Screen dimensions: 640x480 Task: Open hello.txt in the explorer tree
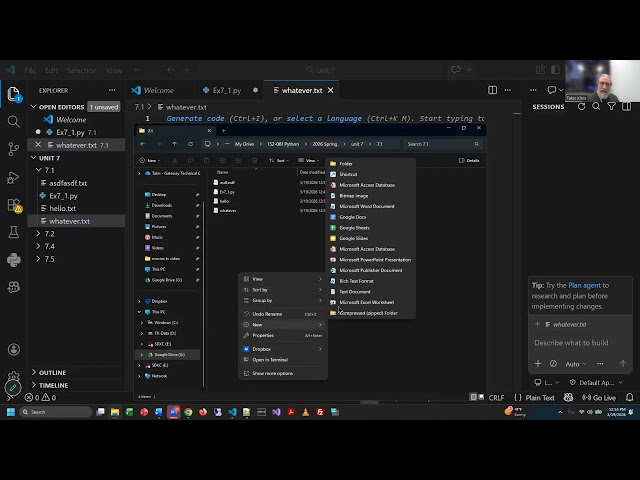pyautogui.click(x=62, y=209)
